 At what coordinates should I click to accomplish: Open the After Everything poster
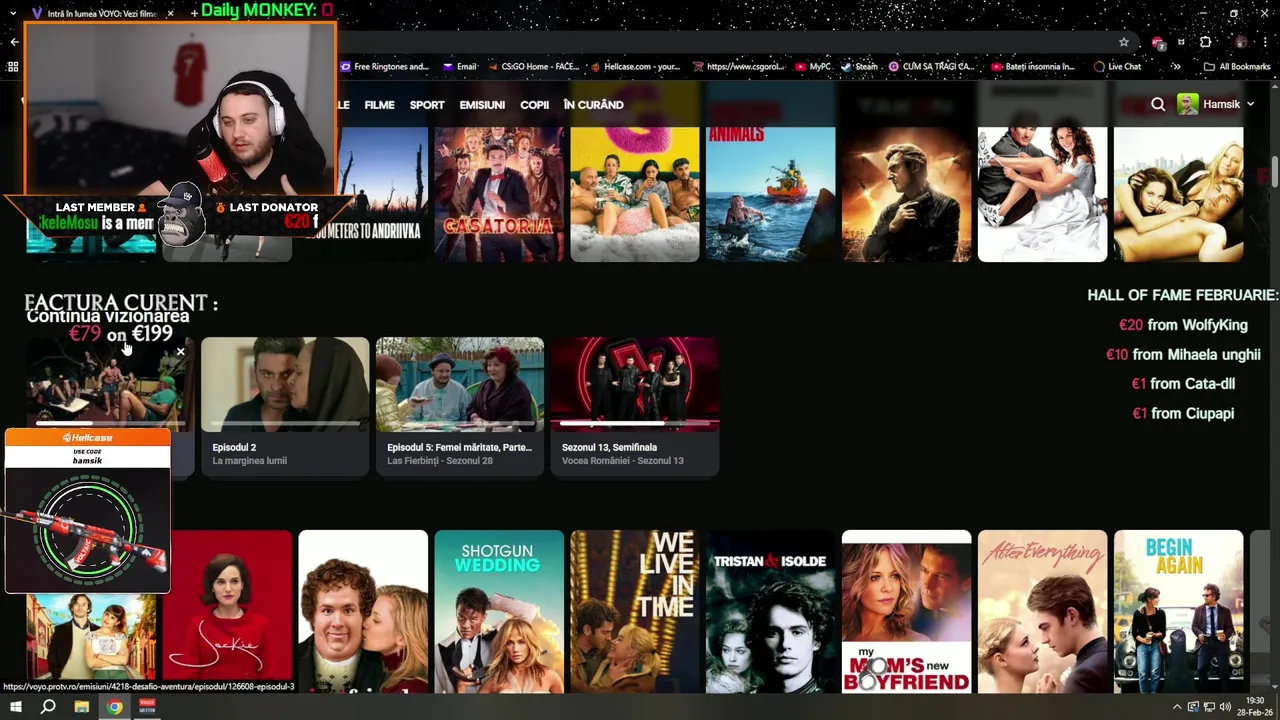click(x=1043, y=611)
